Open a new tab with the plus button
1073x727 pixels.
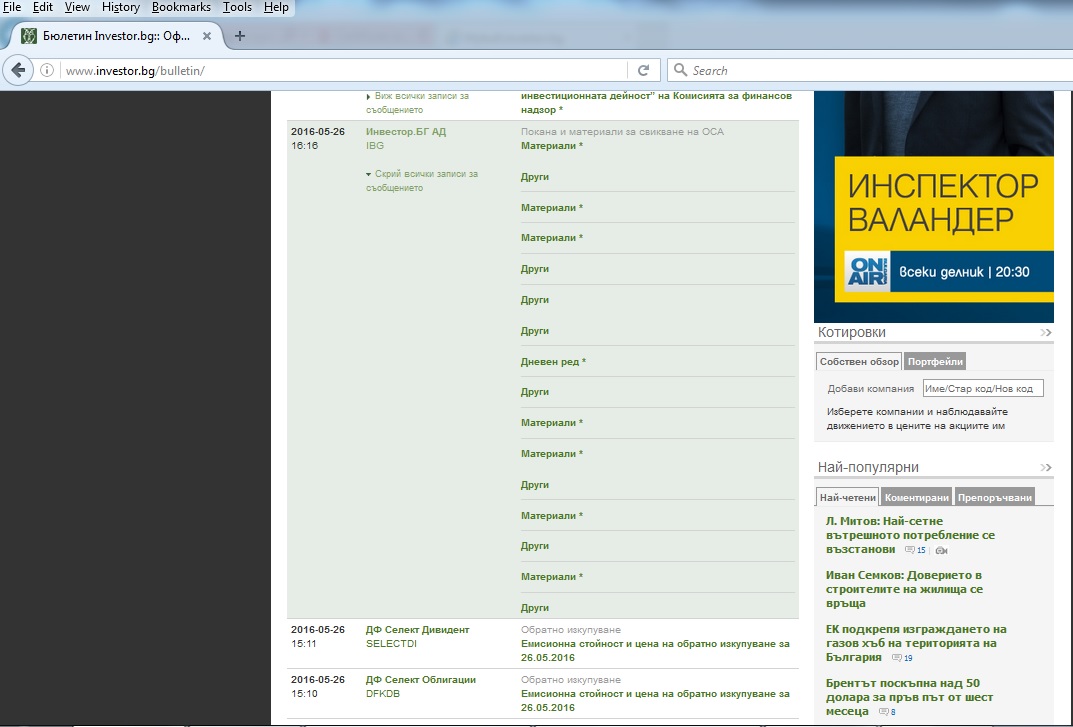tap(240, 36)
